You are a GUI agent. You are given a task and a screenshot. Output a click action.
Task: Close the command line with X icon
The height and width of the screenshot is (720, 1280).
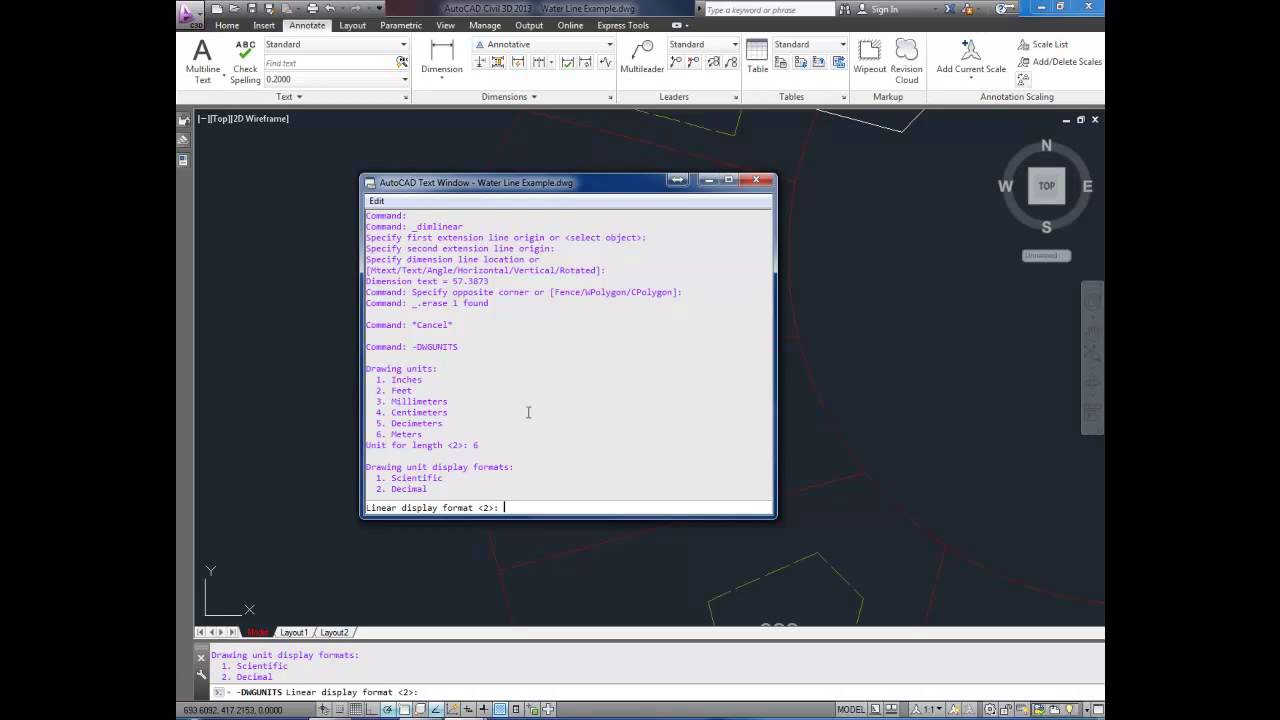click(202, 658)
